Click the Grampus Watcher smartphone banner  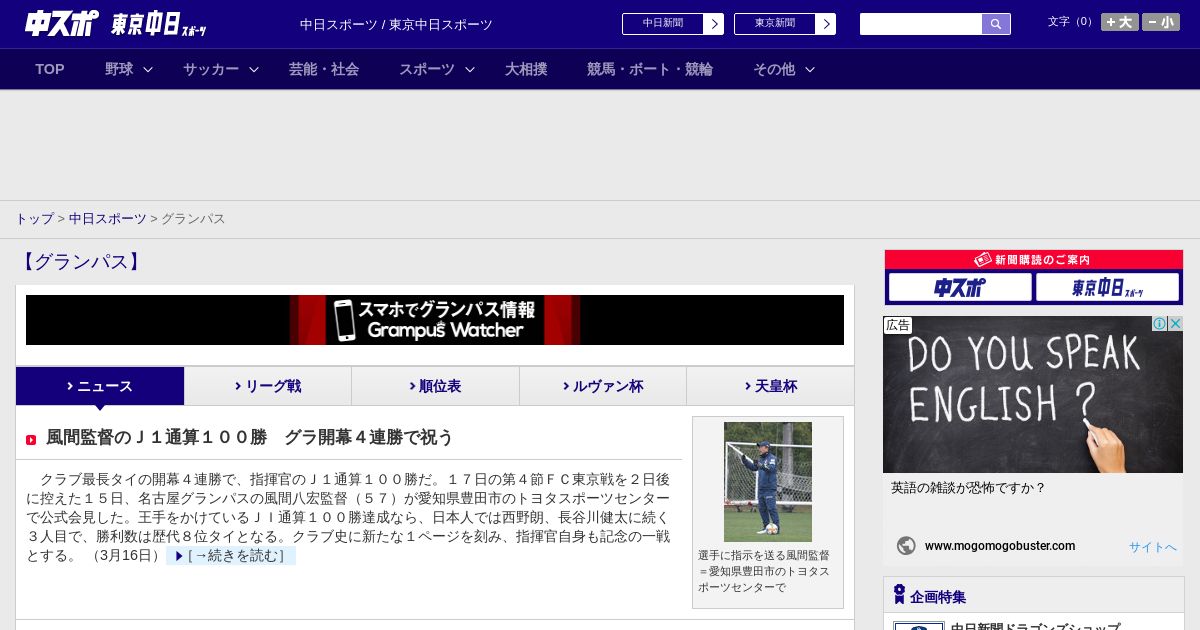(x=435, y=320)
